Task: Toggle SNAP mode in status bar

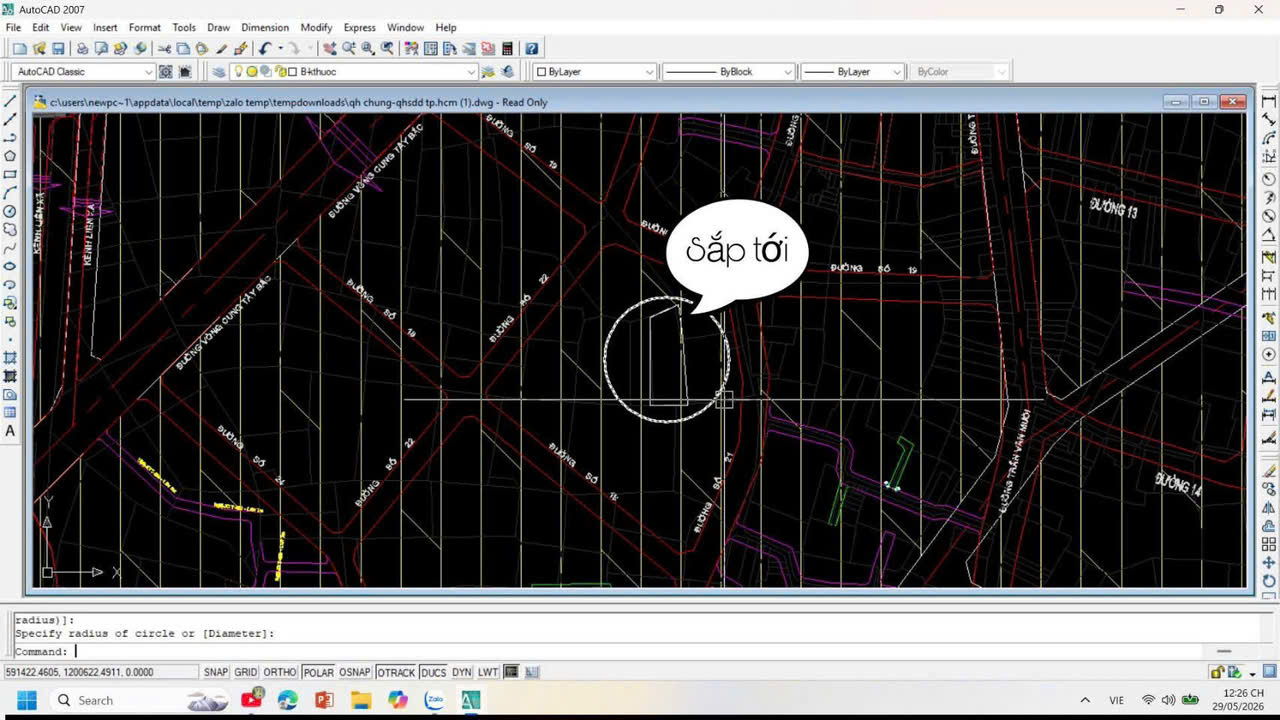Action: [216, 672]
